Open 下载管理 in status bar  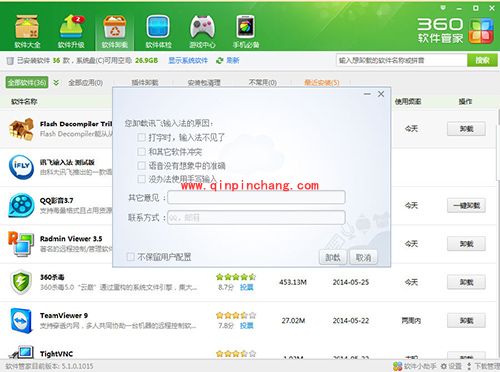[483, 366]
